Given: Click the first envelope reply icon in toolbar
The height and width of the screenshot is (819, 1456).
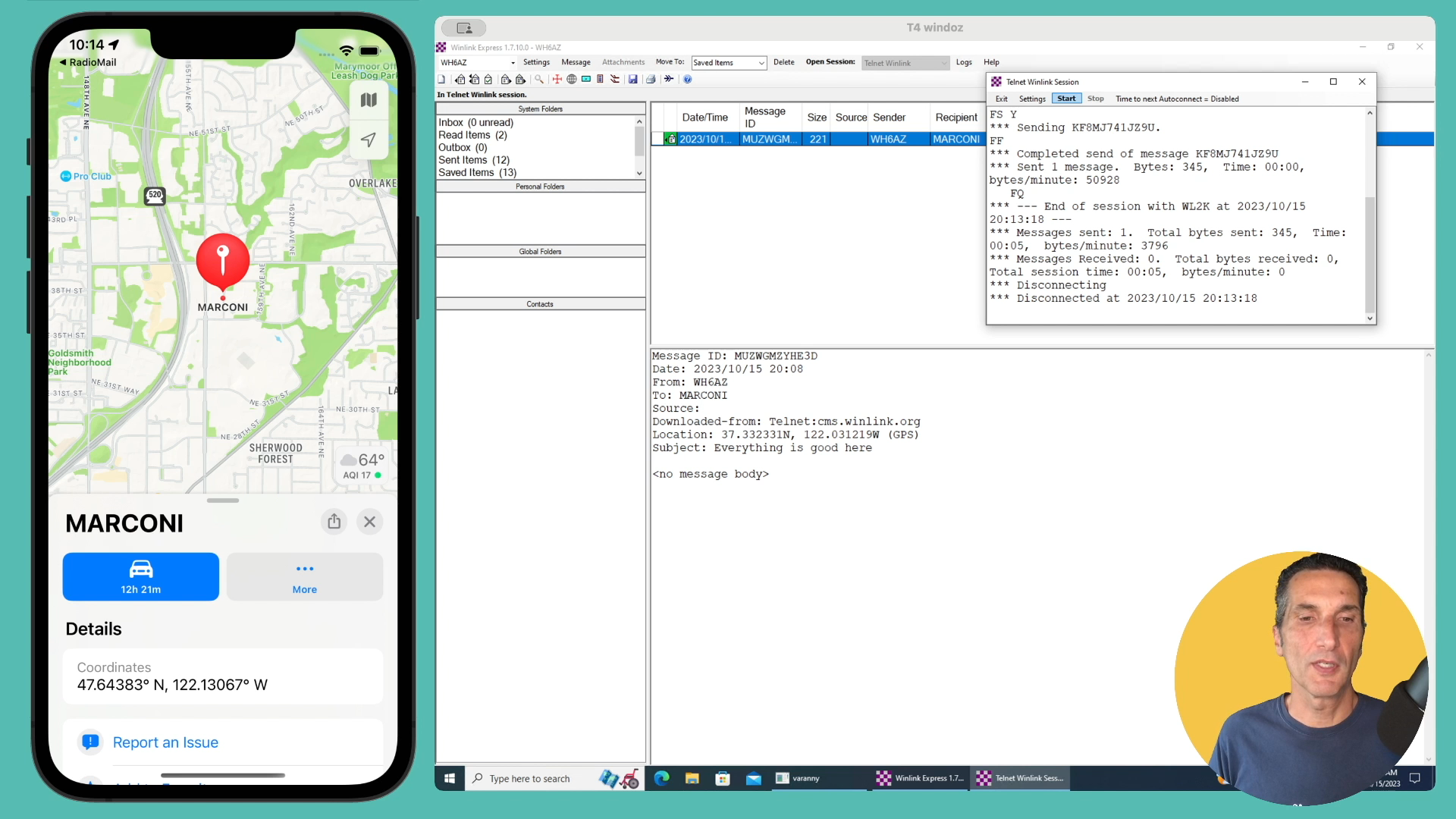Looking at the screenshot, I should click(x=460, y=79).
